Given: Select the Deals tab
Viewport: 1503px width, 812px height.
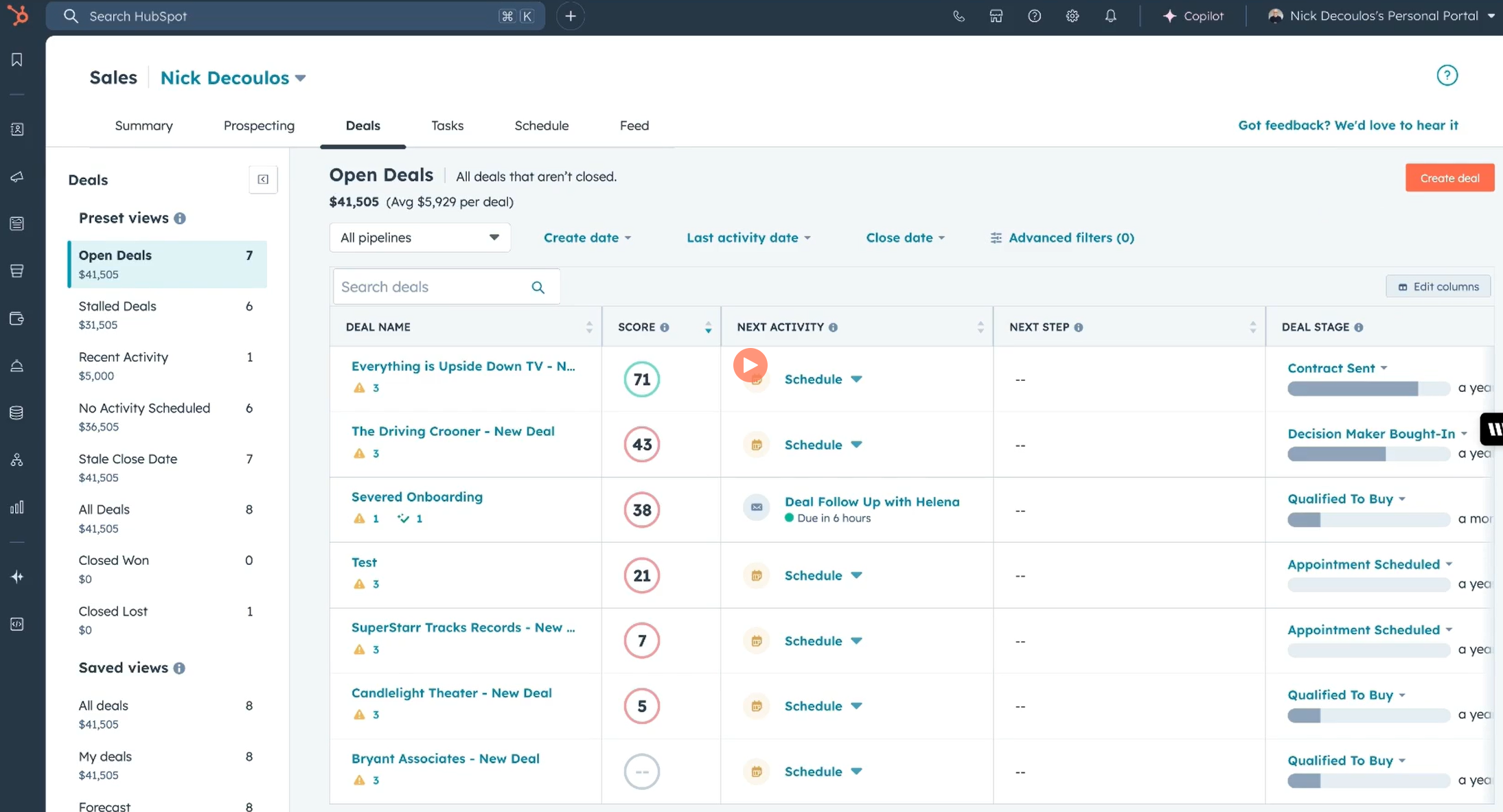Looking at the screenshot, I should [x=363, y=126].
